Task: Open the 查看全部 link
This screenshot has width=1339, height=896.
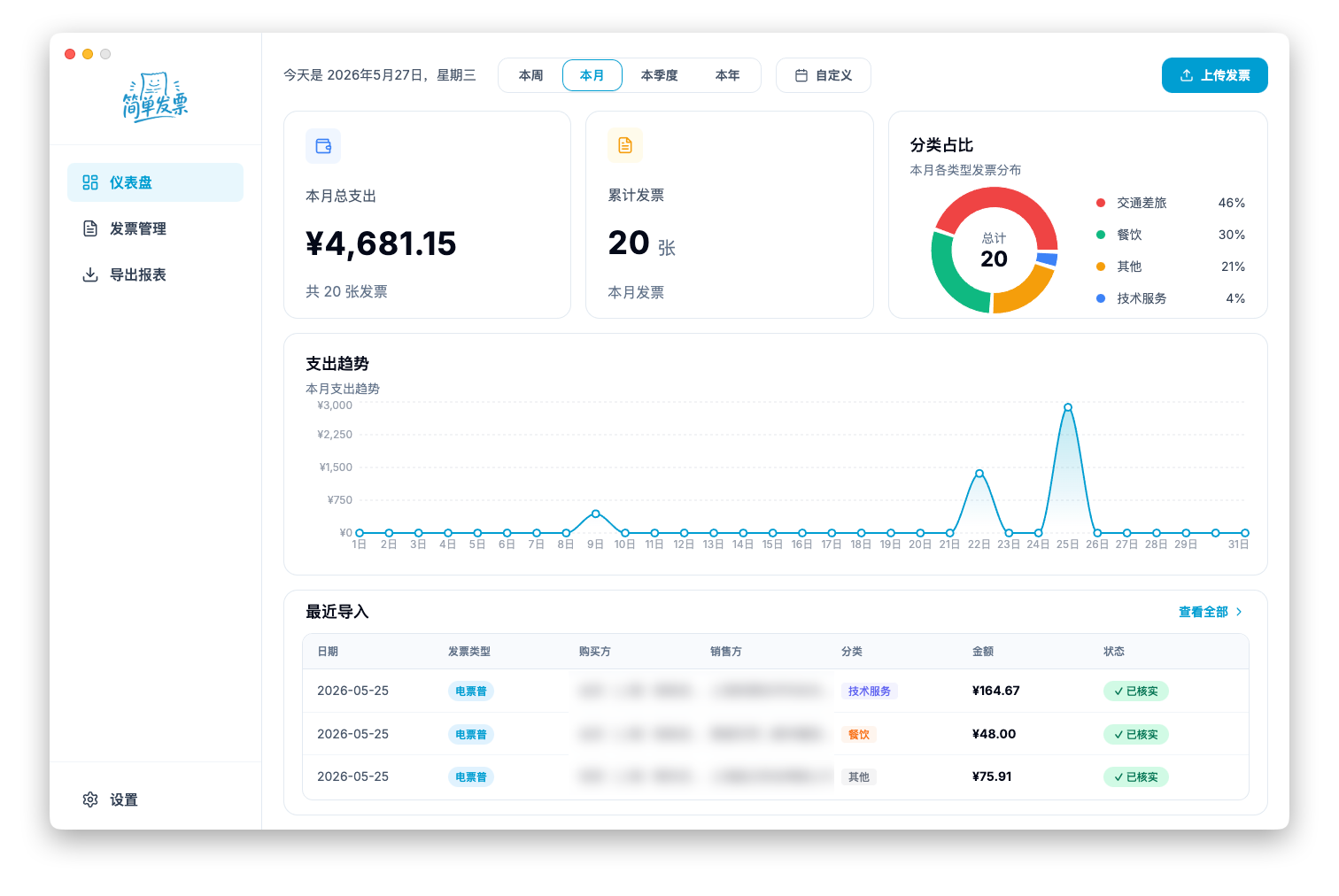Action: (x=1210, y=612)
